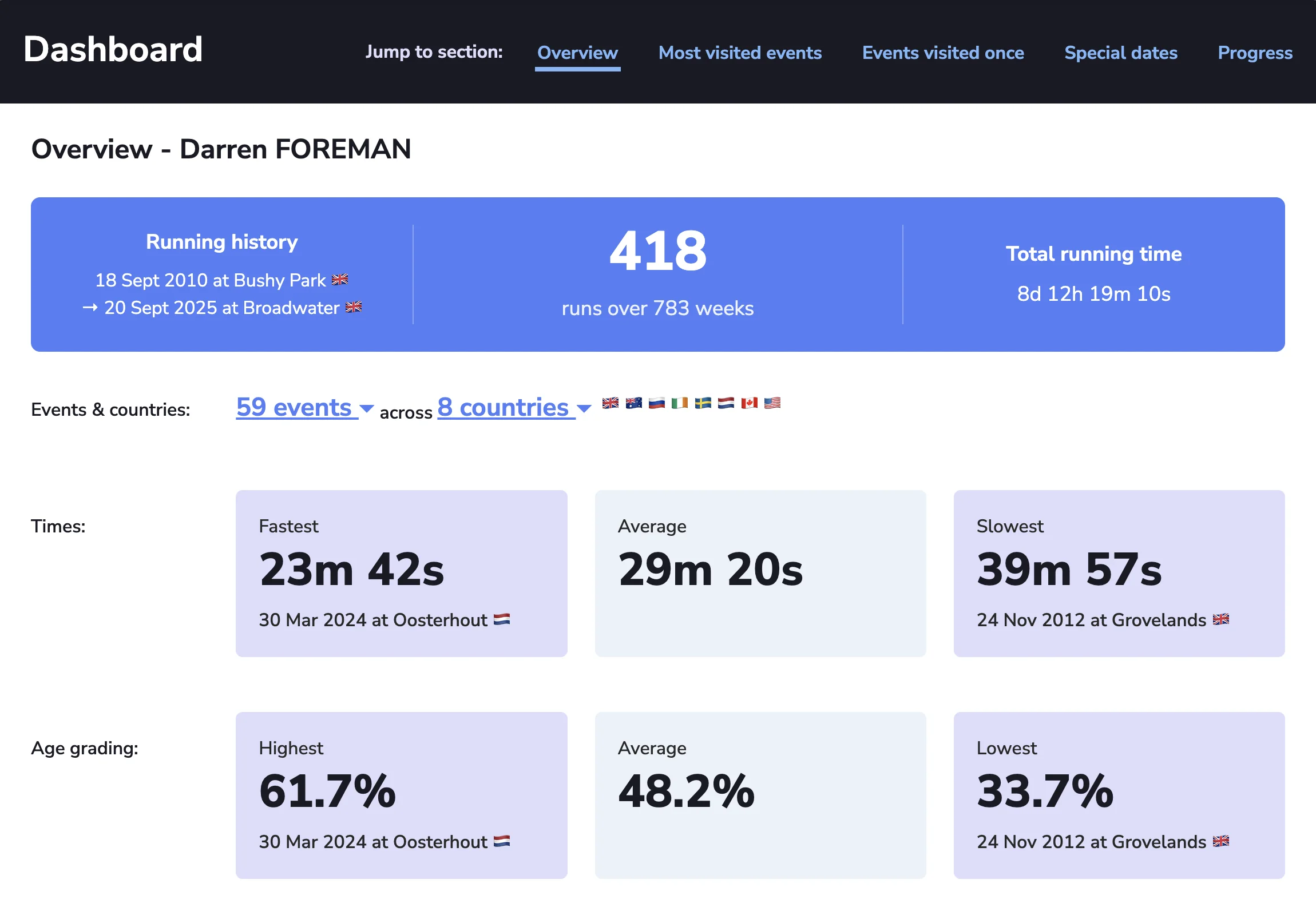
Task: Jump to Most visited events section
Action: point(739,53)
